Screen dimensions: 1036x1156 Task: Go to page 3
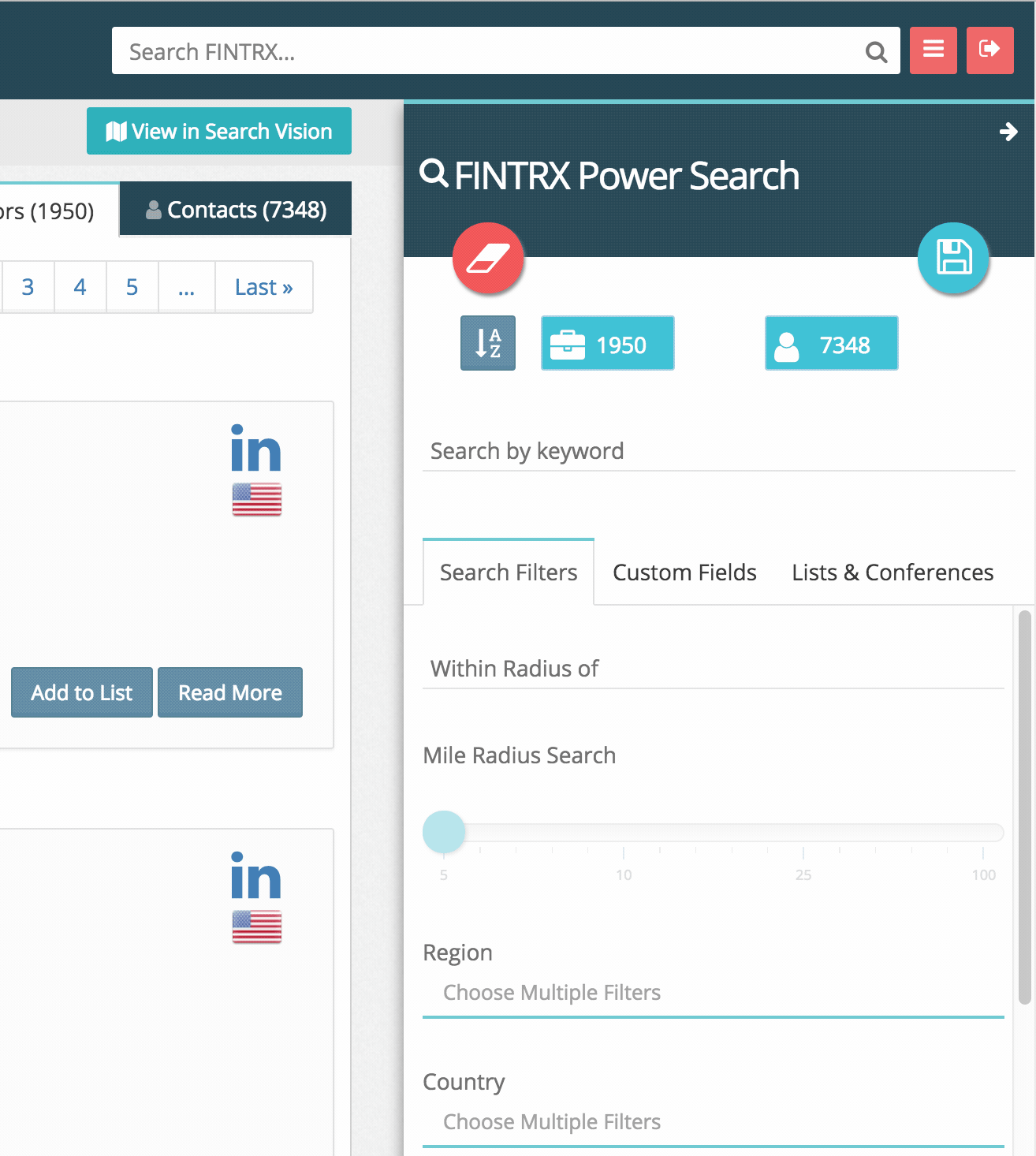coord(28,287)
